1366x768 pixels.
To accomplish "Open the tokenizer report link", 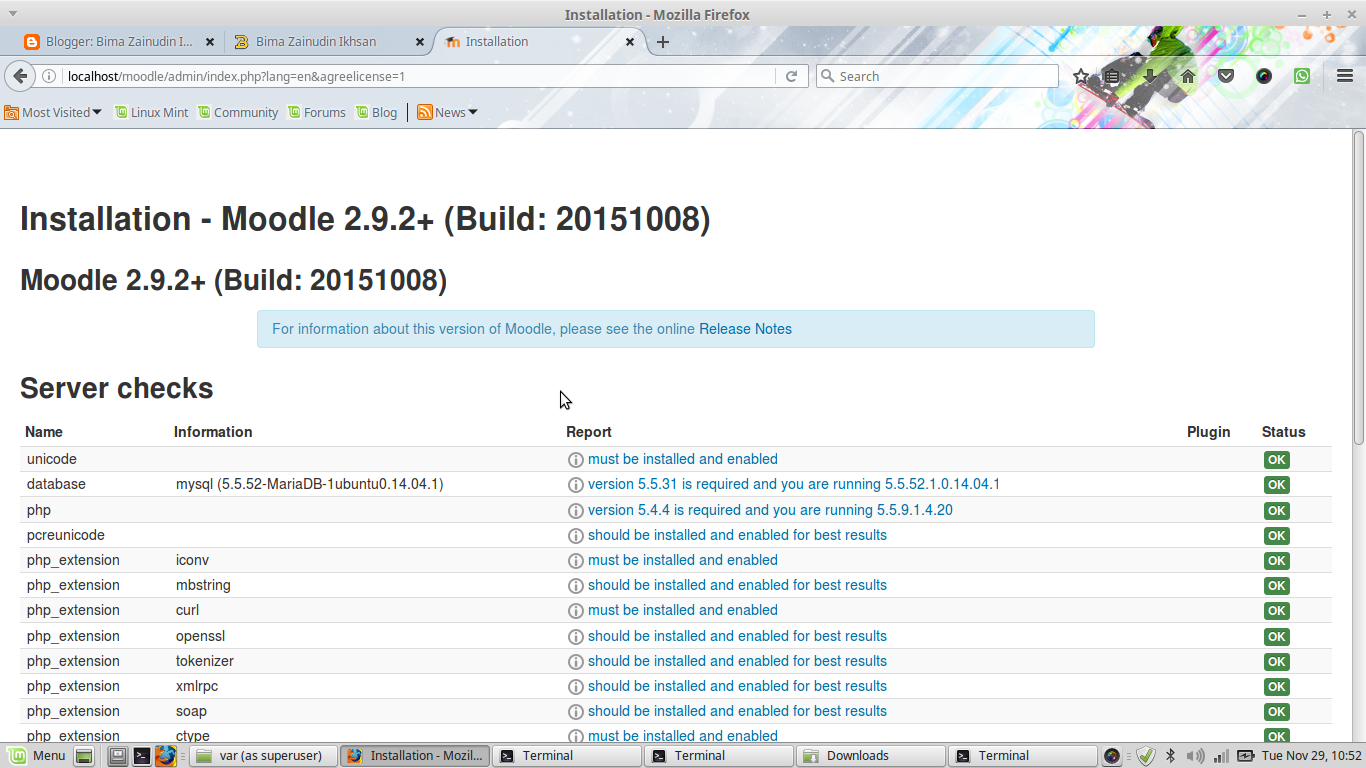I will (x=737, y=661).
